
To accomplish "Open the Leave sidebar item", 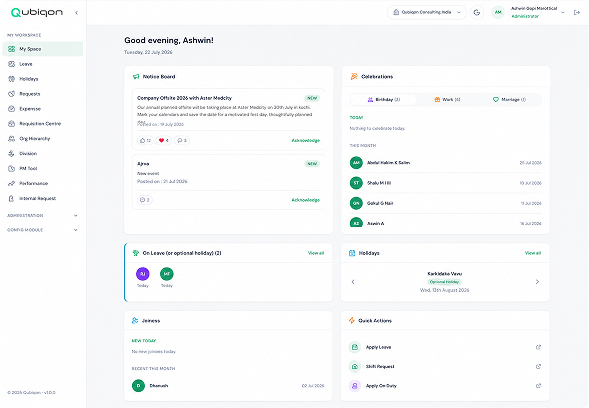I will (42, 64).
